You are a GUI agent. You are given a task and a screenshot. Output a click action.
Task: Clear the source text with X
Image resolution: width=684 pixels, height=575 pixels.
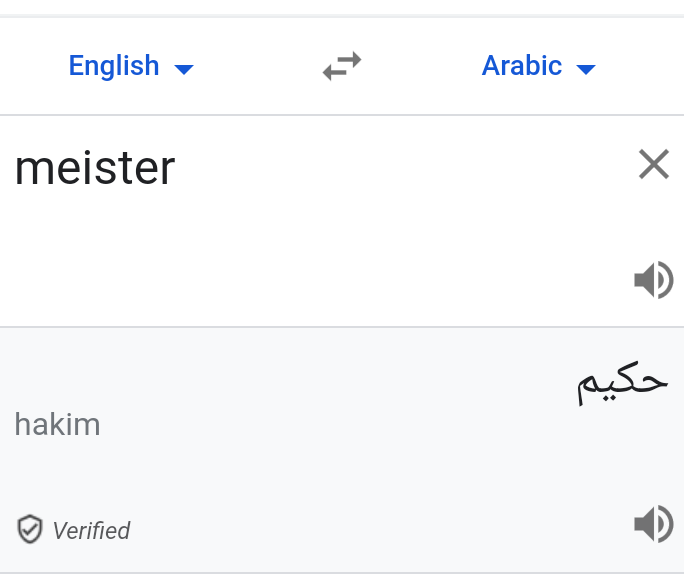[653, 164]
